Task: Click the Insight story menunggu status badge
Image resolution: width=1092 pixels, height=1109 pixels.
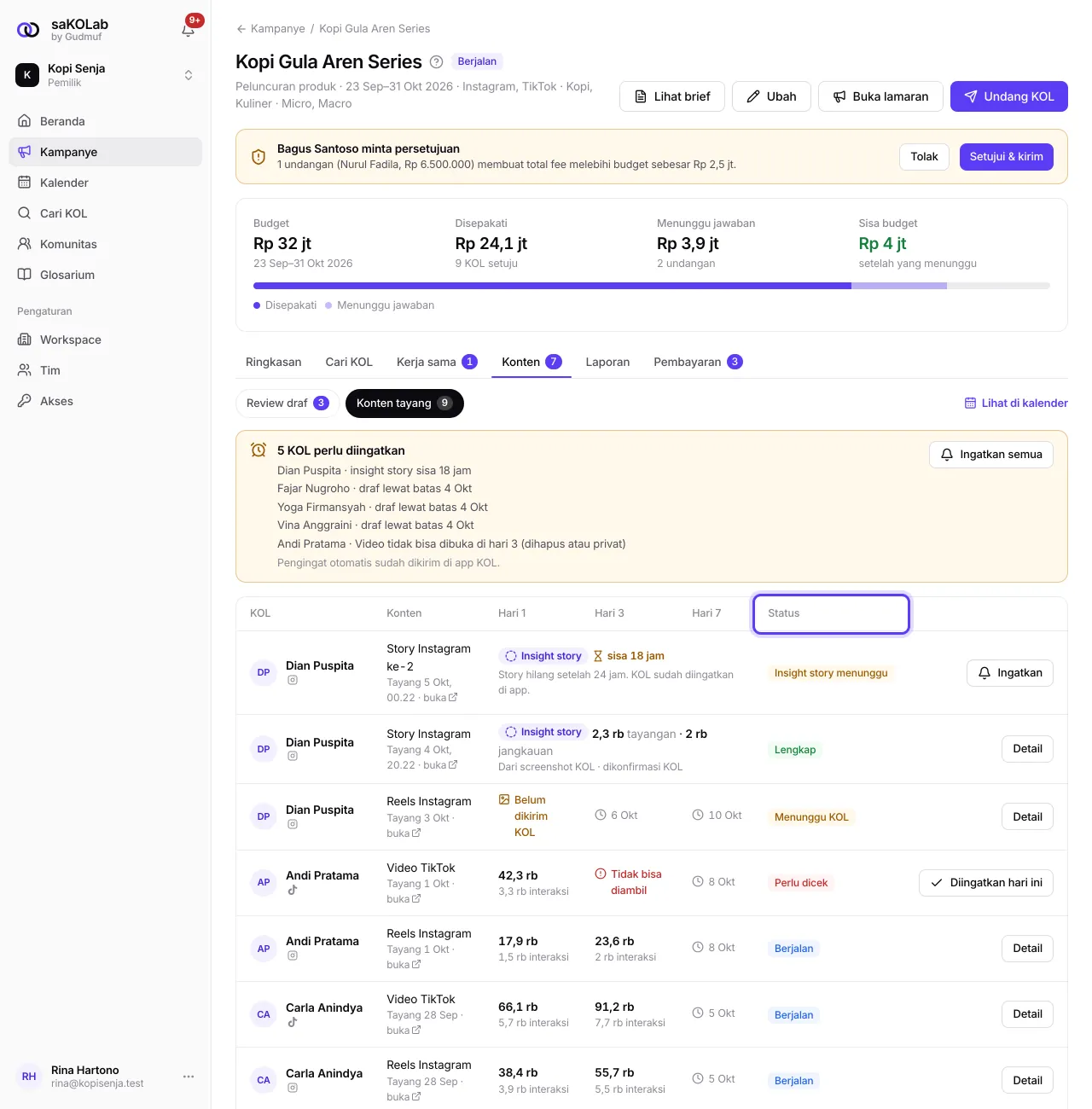Action: (x=831, y=673)
